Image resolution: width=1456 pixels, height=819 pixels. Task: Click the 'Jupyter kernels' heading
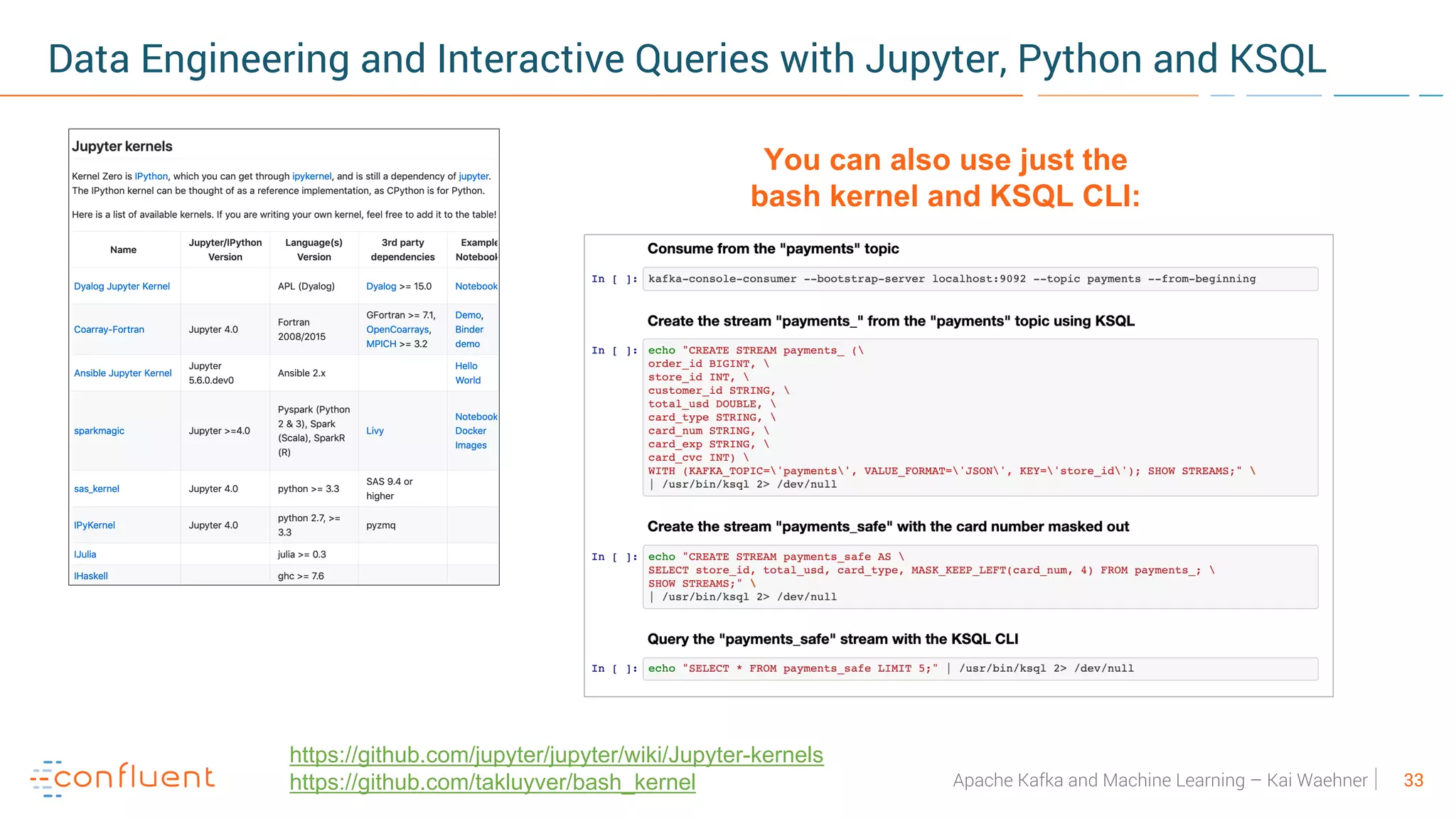pyautogui.click(x=122, y=146)
